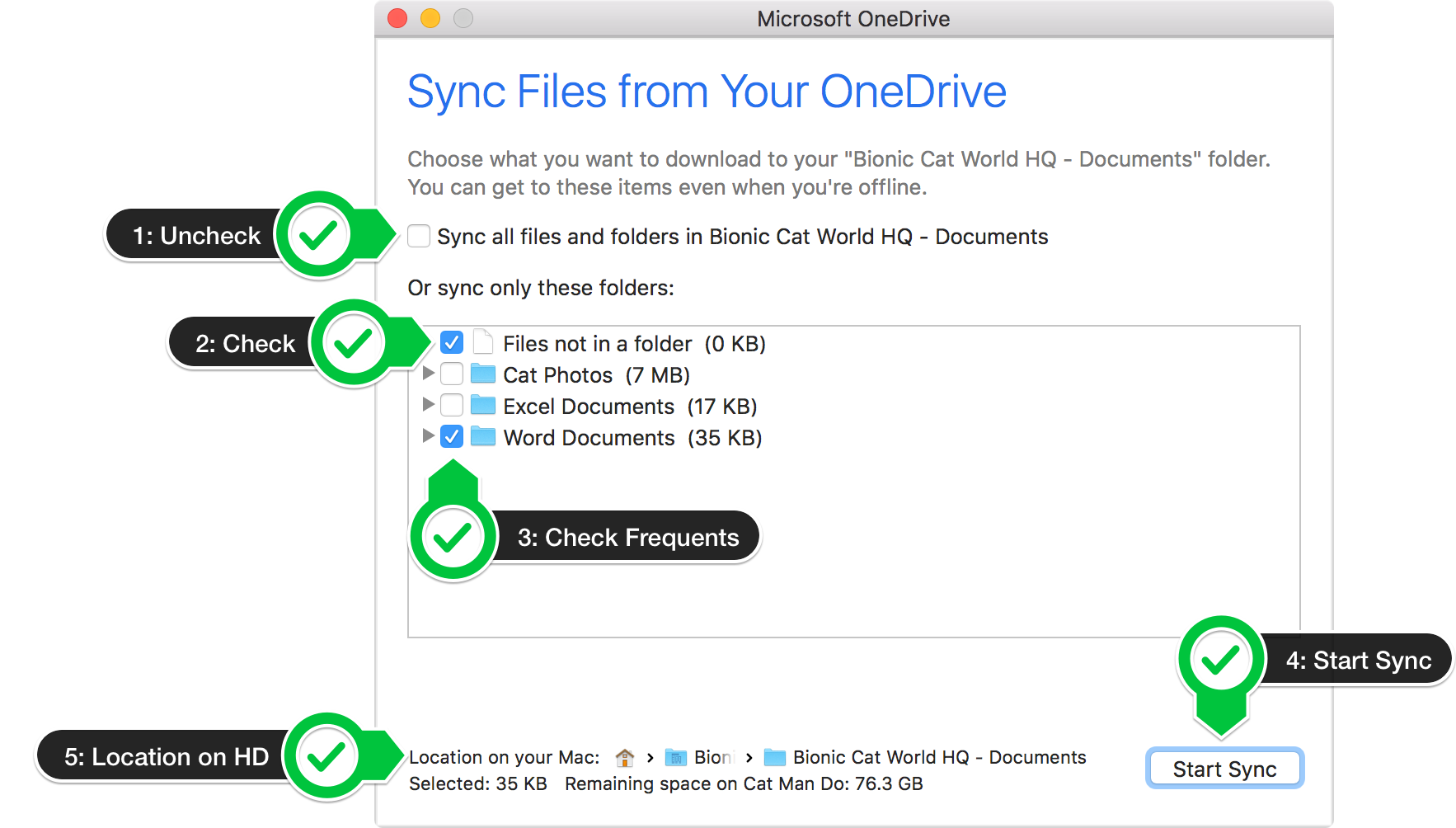Viewport: 1456px width, 828px height.
Task: Check the Excel Documents folder checkbox
Action: pyautogui.click(x=452, y=405)
